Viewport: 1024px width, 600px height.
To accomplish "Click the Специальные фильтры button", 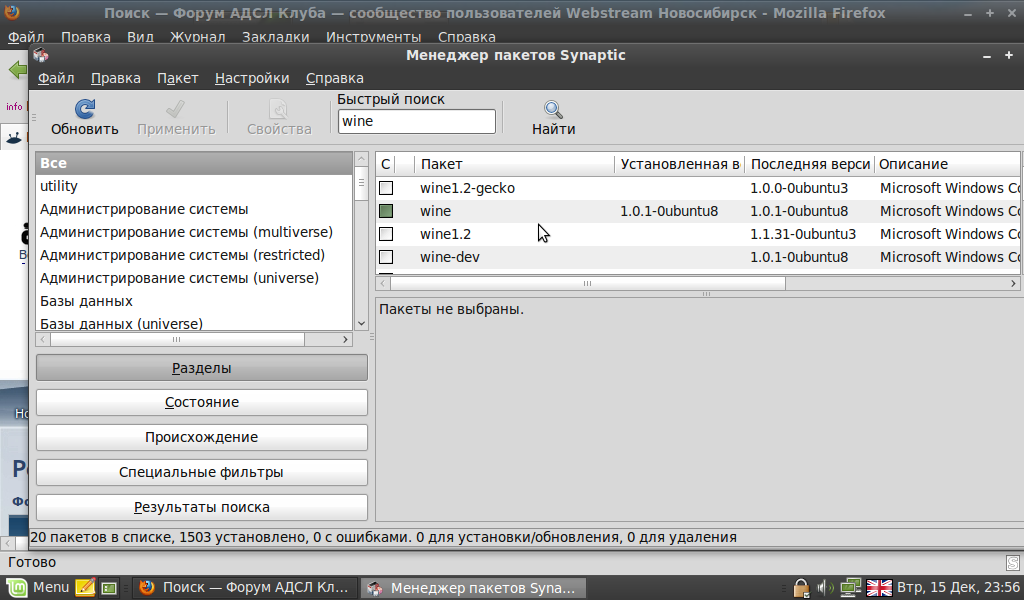I will pos(202,472).
